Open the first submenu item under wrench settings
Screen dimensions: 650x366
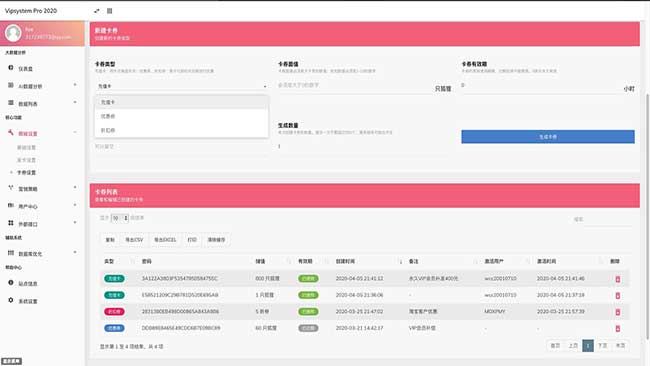(x=26, y=148)
